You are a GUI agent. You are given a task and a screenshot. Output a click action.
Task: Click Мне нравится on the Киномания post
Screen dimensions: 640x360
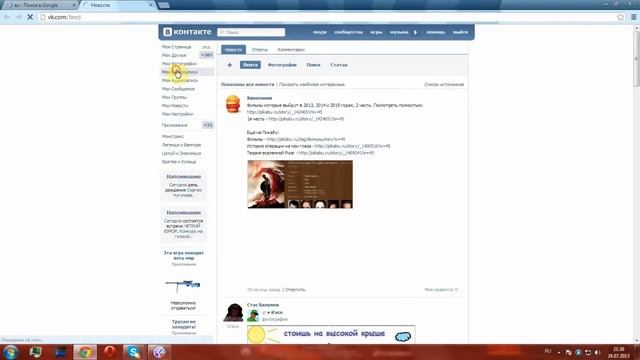point(441,290)
